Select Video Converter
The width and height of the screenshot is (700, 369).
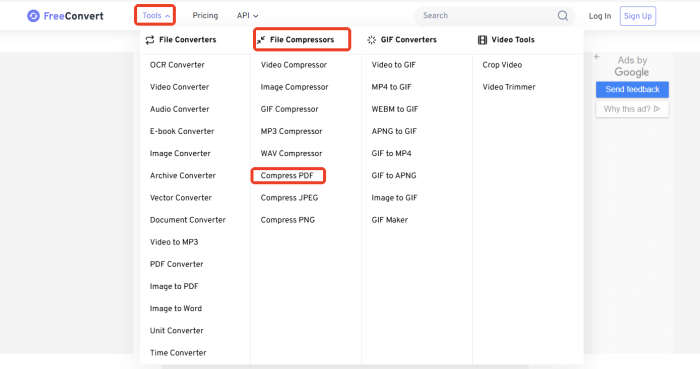click(179, 87)
